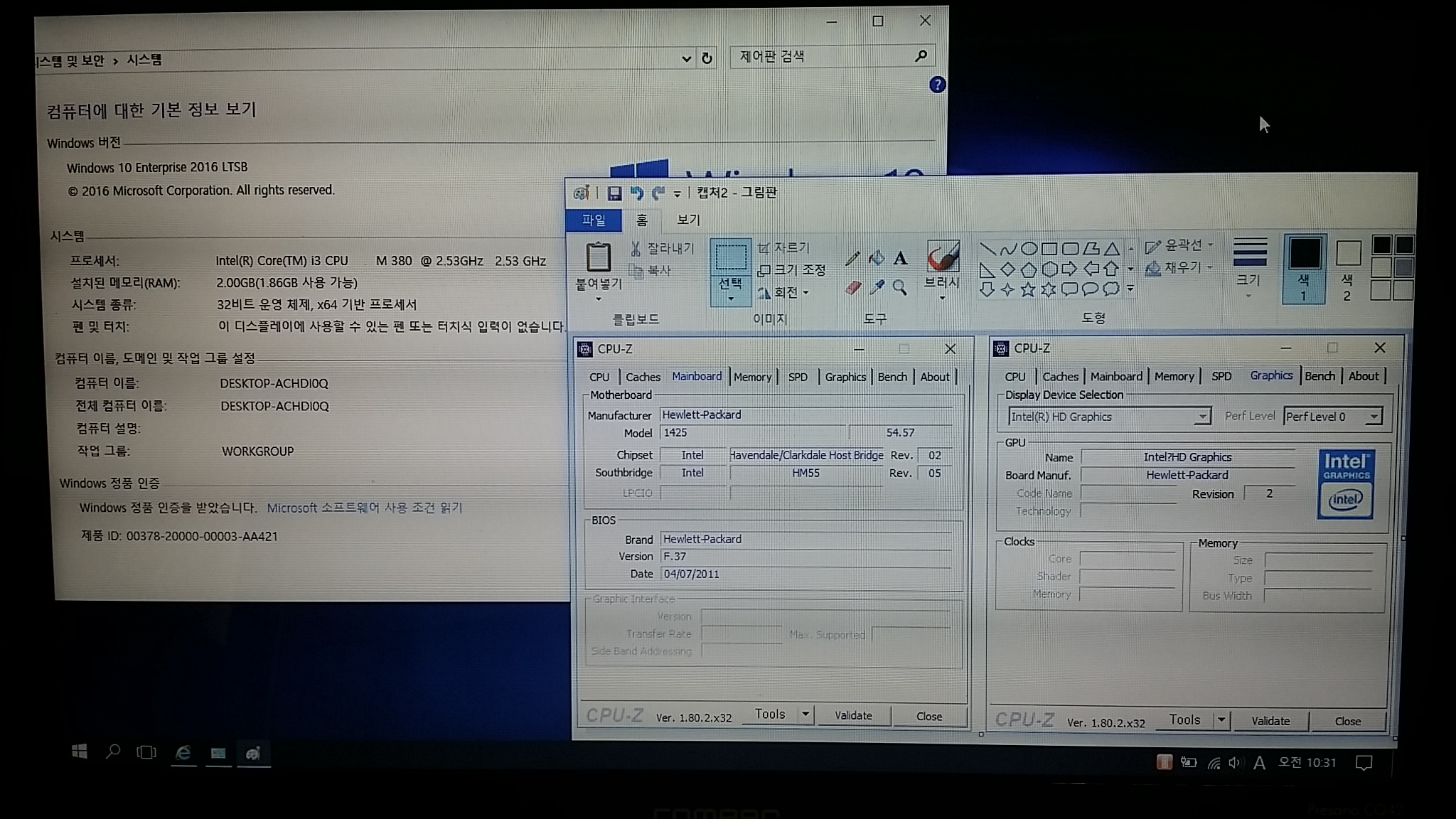Select the Magnifier tool
Viewport: 1456px width, 819px height.
point(900,287)
